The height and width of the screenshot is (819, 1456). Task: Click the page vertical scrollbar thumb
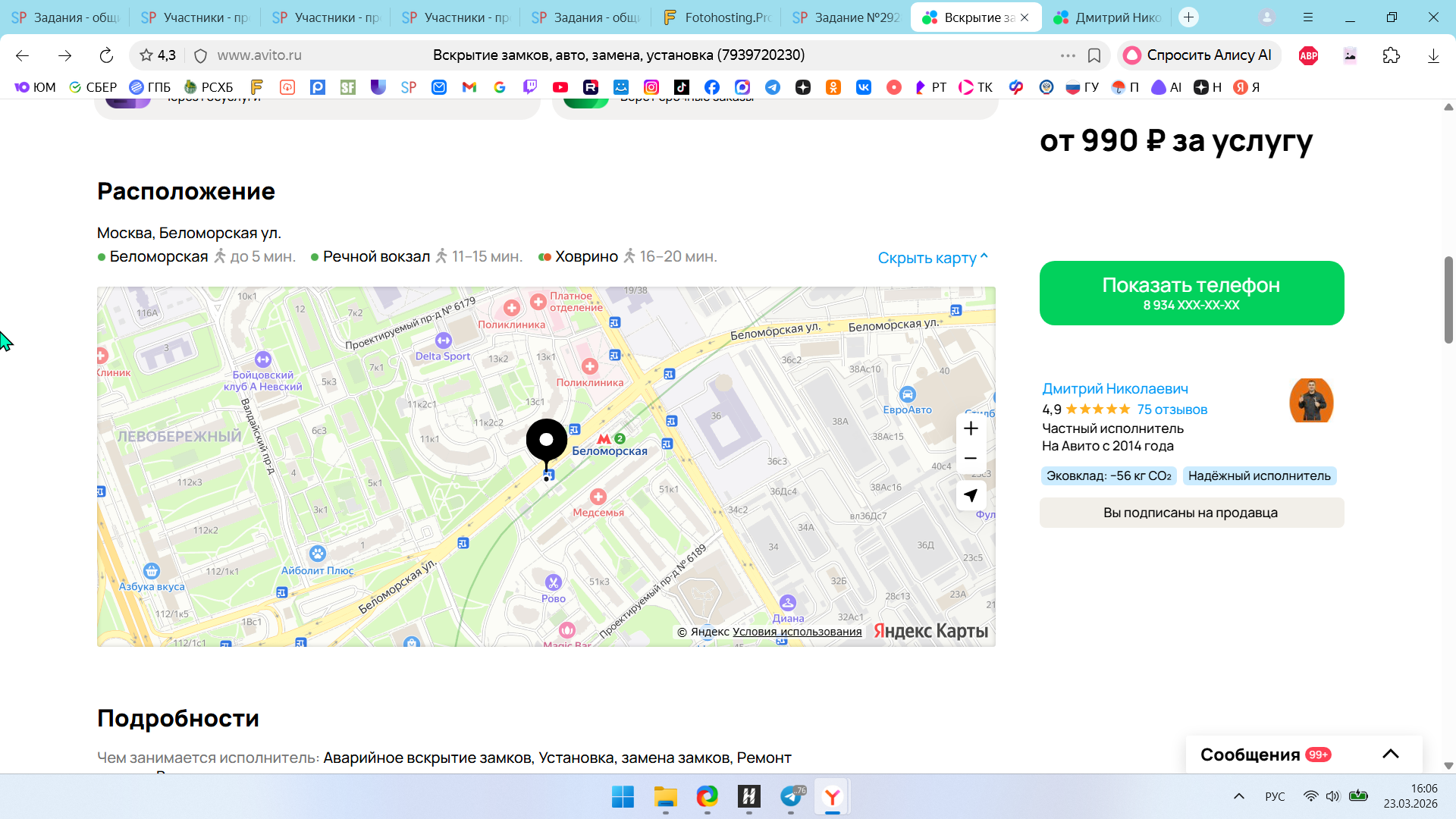click(x=1448, y=300)
